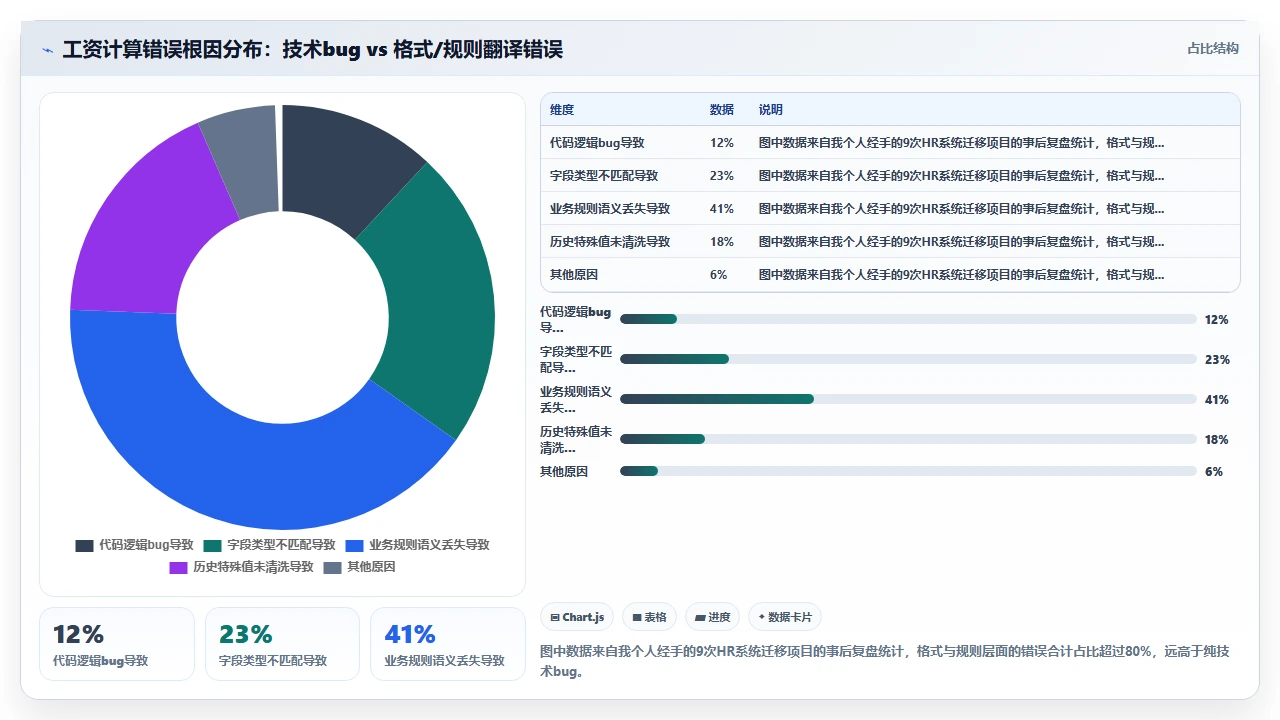Click table cell 业务规则语义丢失导致
This screenshot has width=1280, height=720.
click(x=610, y=209)
